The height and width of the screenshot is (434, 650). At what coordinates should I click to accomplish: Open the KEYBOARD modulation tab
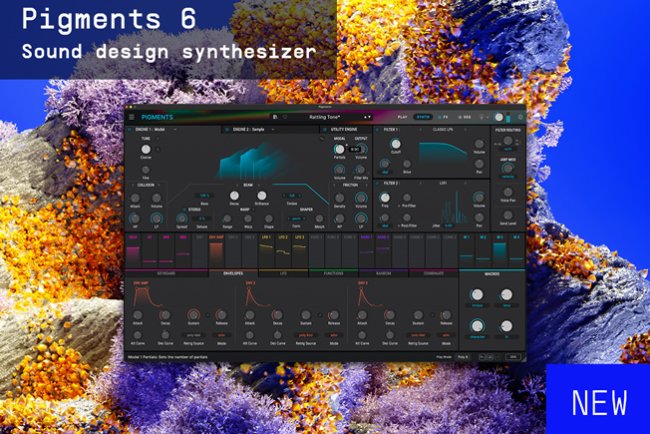tap(166, 274)
